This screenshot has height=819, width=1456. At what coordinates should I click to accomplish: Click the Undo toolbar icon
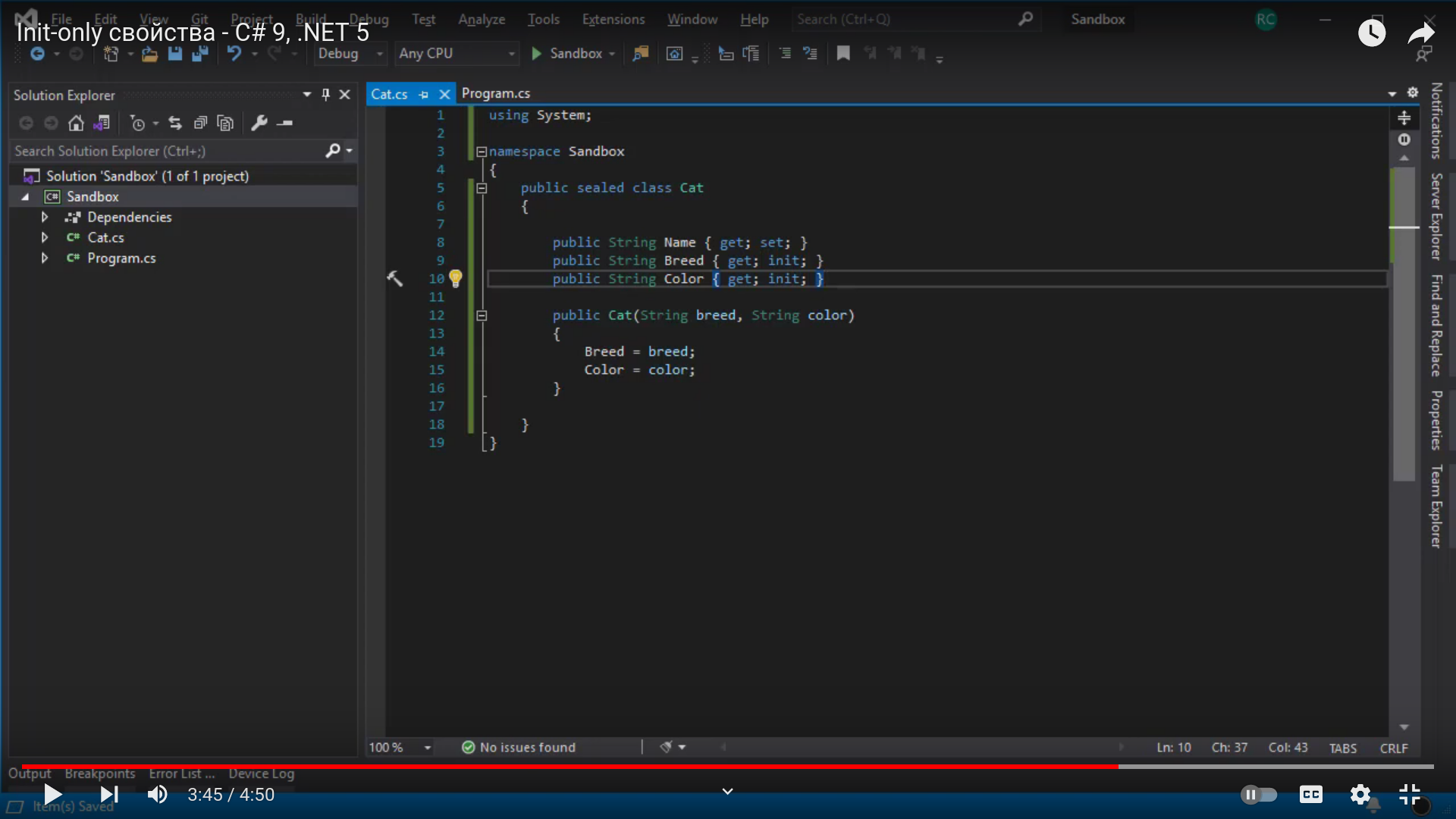click(x=234, y=54)
